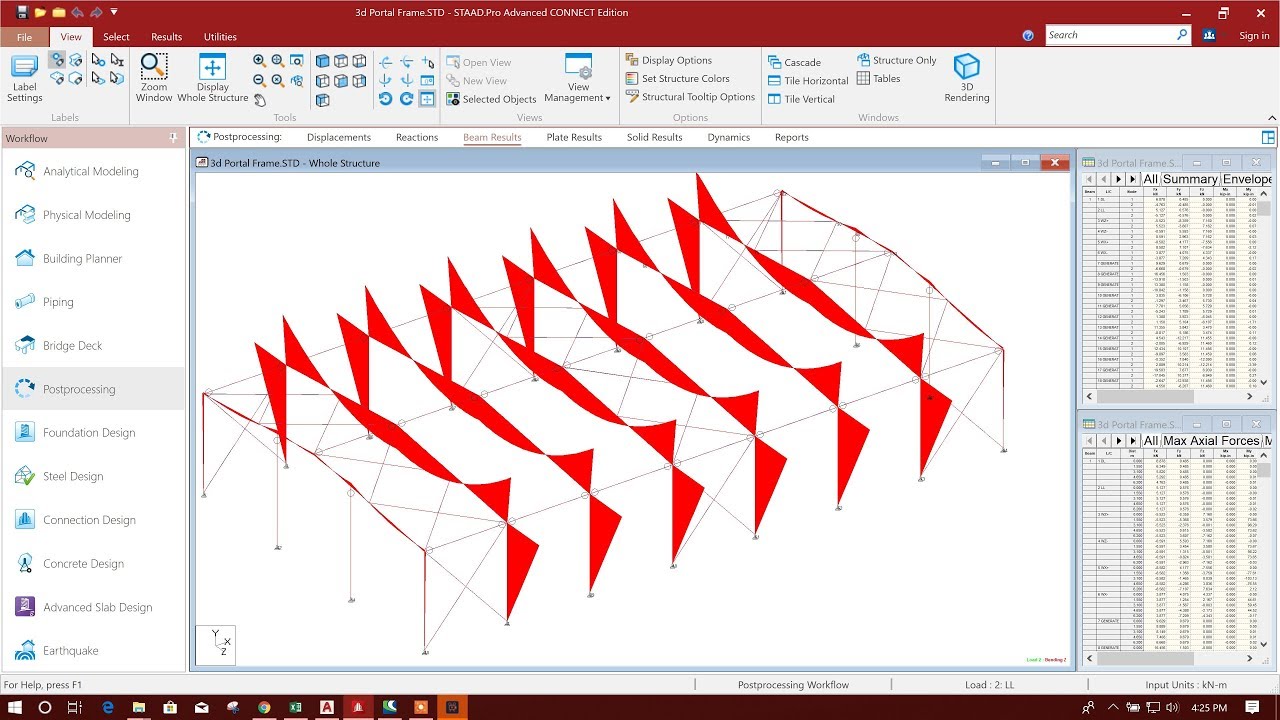Switch to the Select ribbon tab
This screenshot has width=1280, height=720.
pos(116,37)
